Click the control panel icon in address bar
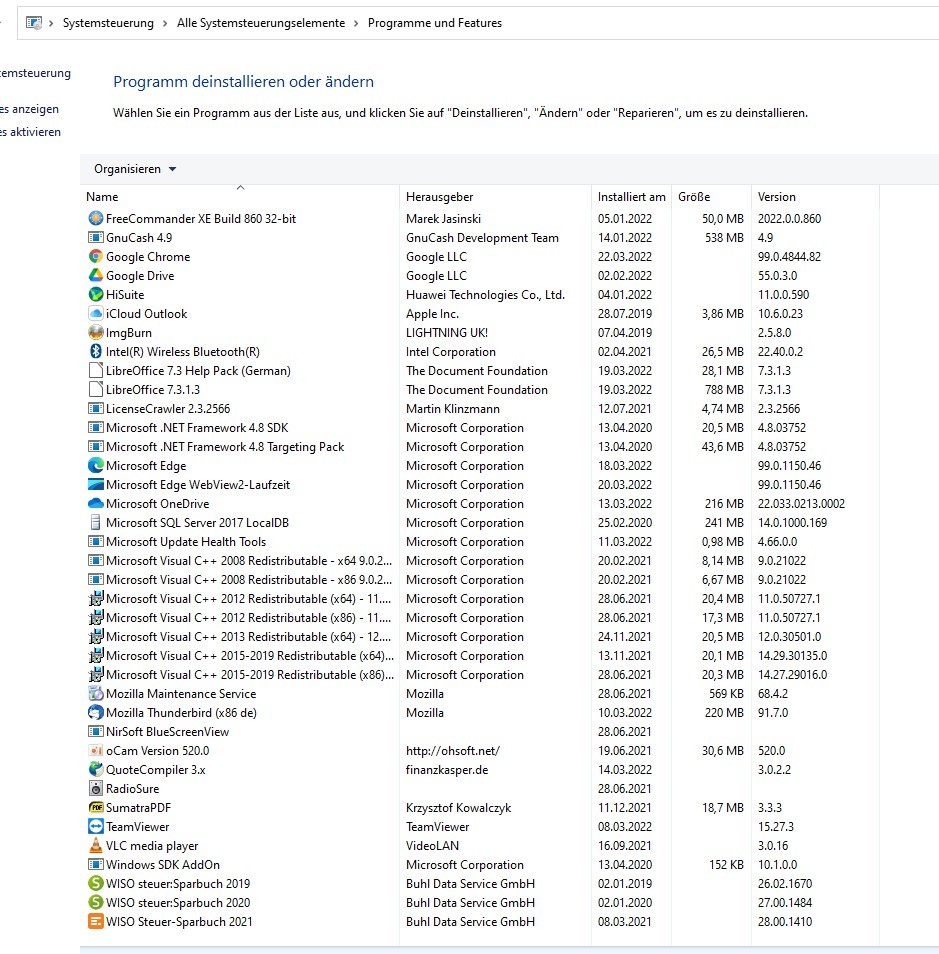Viewport: 939px width, 954px height. [x=34, y=23]
